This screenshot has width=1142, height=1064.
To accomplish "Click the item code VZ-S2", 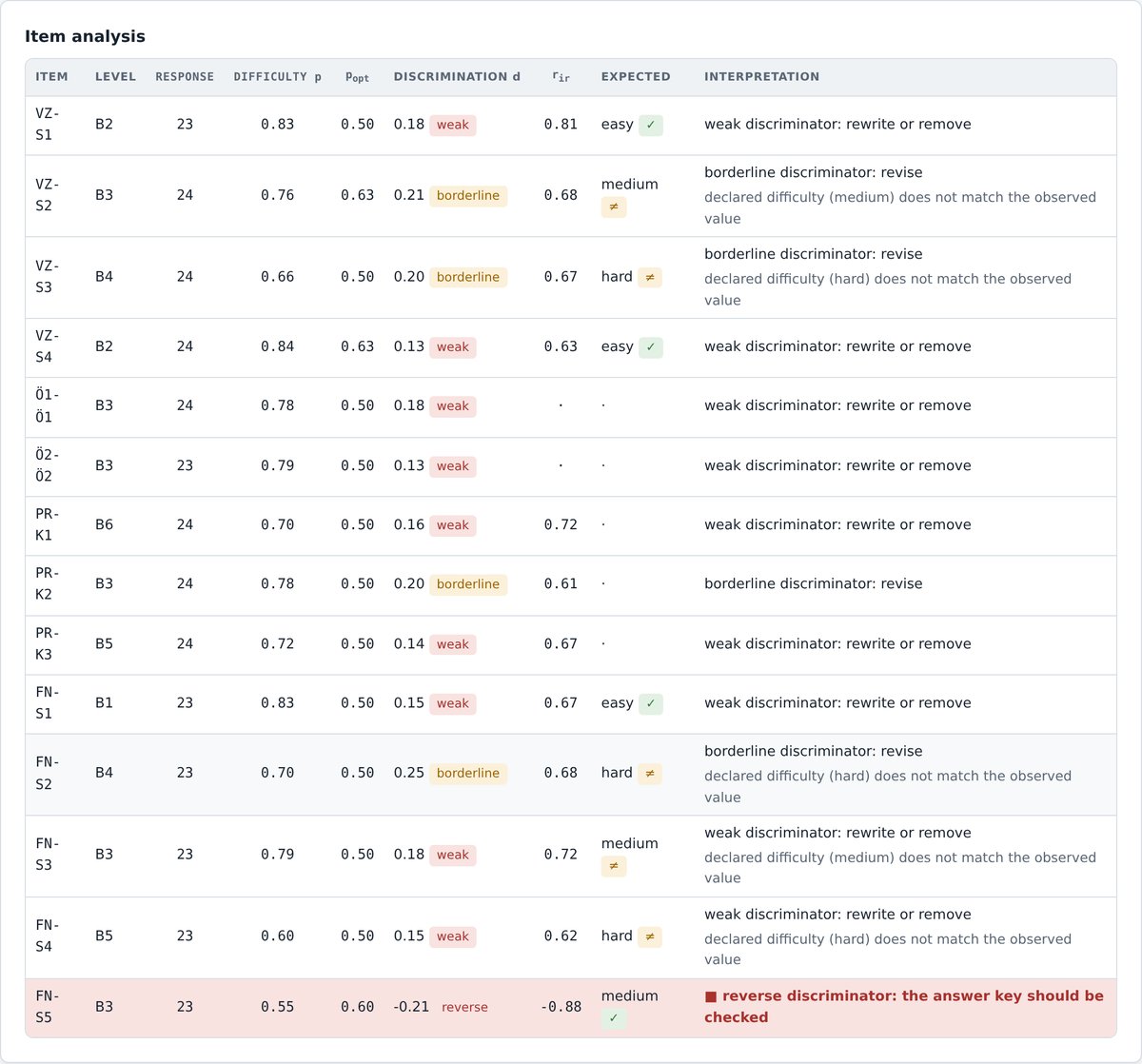I will click(x=48, y=195).
